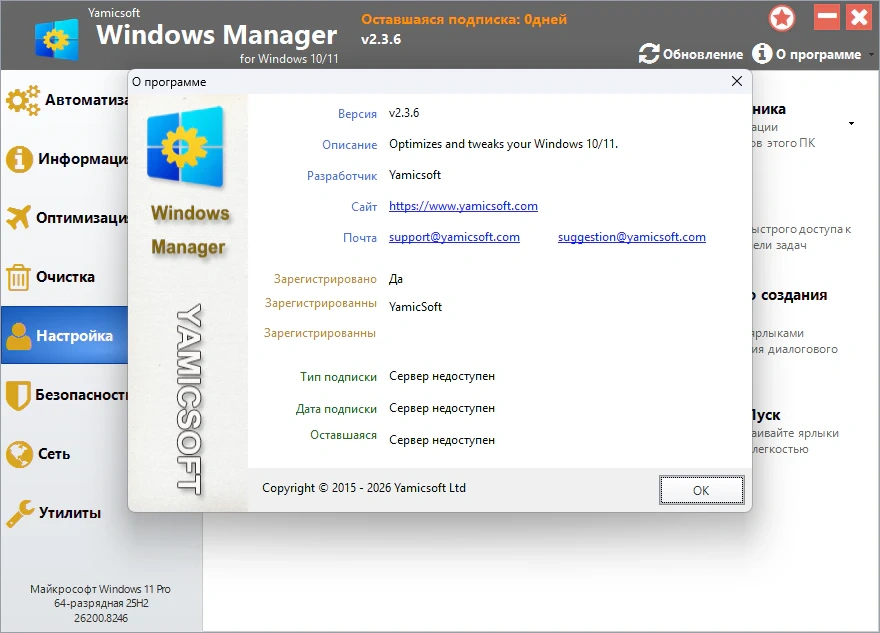Click the for Windows 10/11 subtitle
880x633 pixels.
pos(289,58)
